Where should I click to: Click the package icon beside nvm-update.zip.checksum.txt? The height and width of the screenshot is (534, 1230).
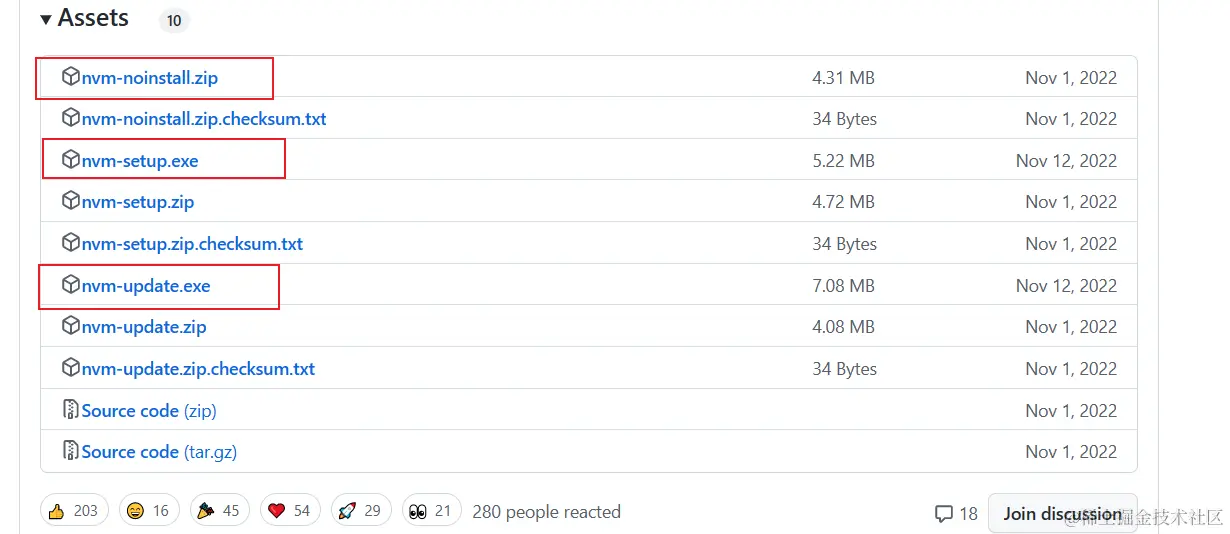pos(70,368)
